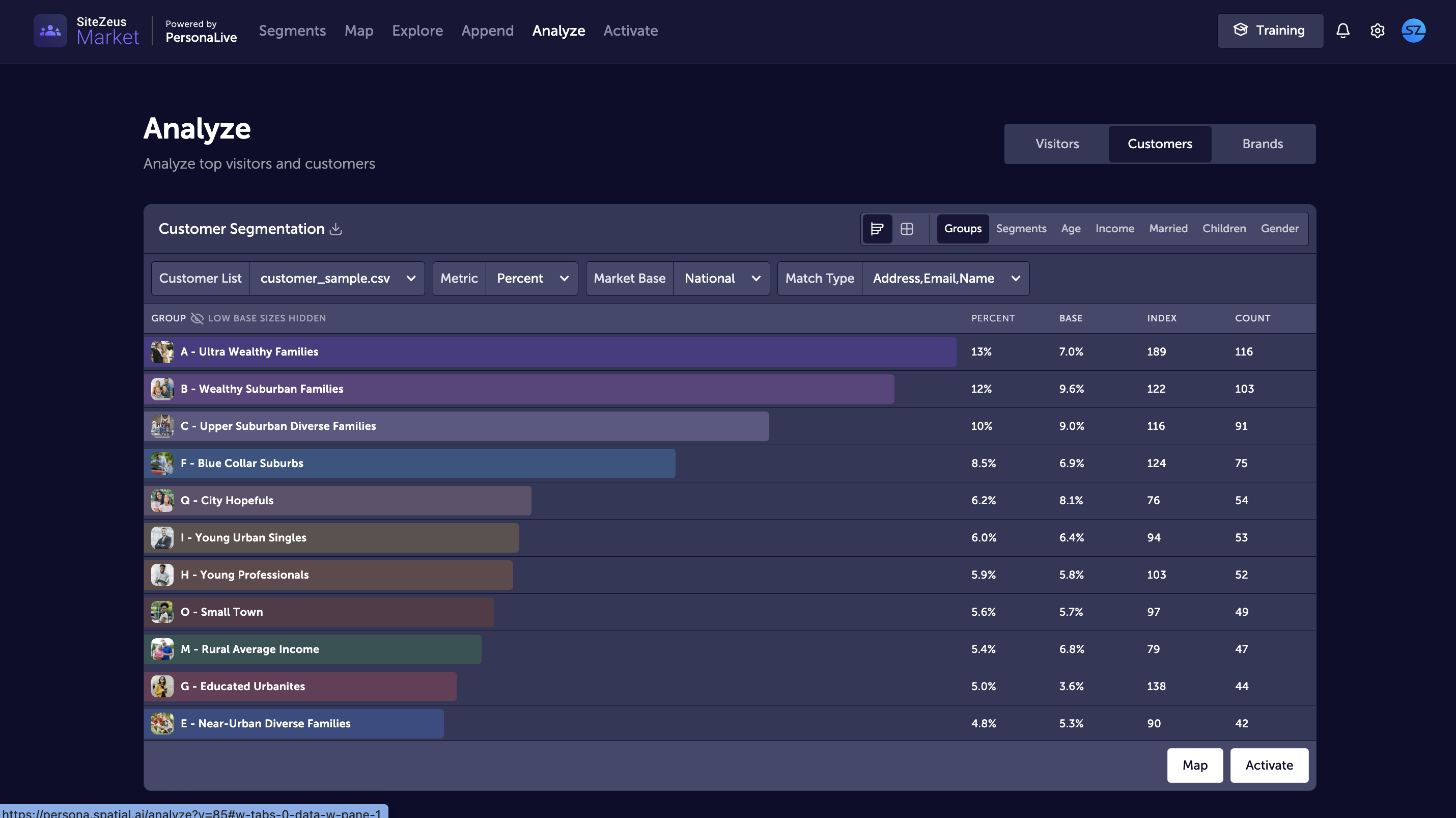Toggle the low base sizes hidden icon

(x=197, y=318)
